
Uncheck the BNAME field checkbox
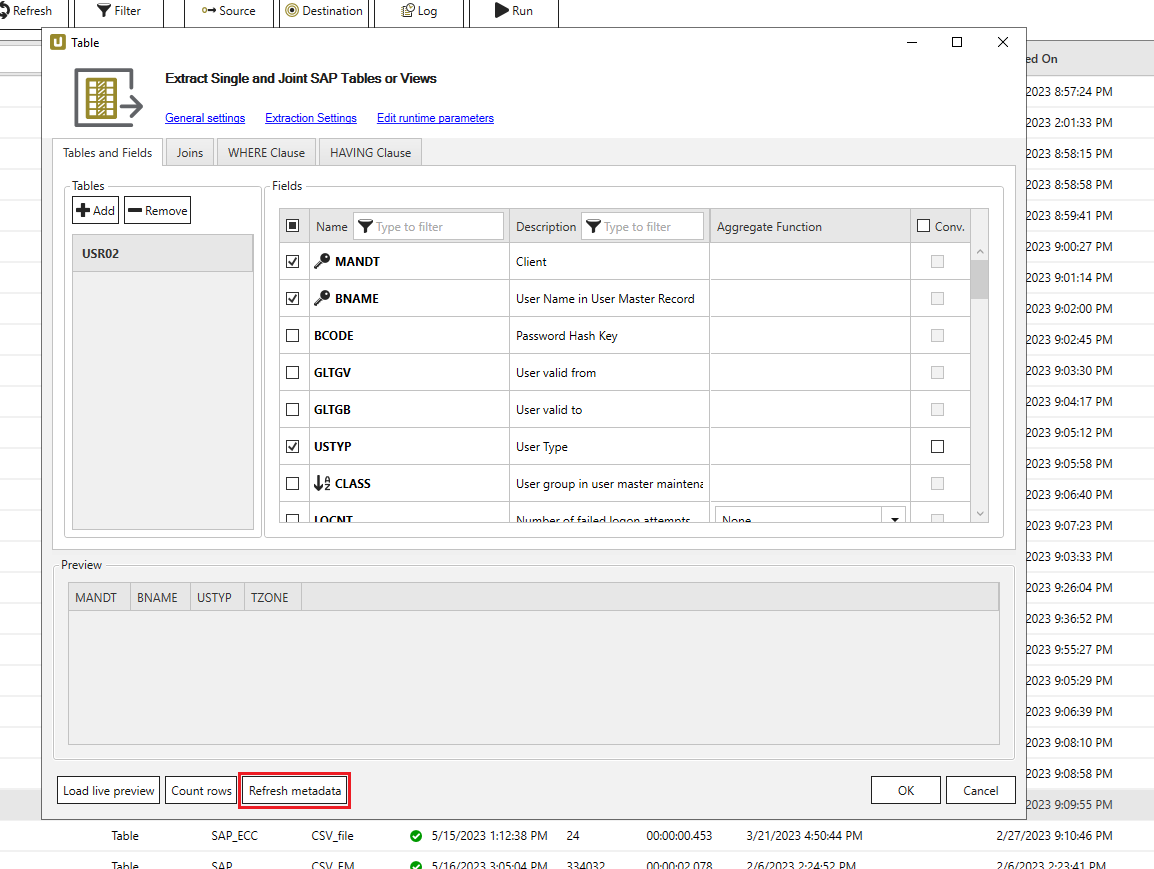(x=292, y=298)
